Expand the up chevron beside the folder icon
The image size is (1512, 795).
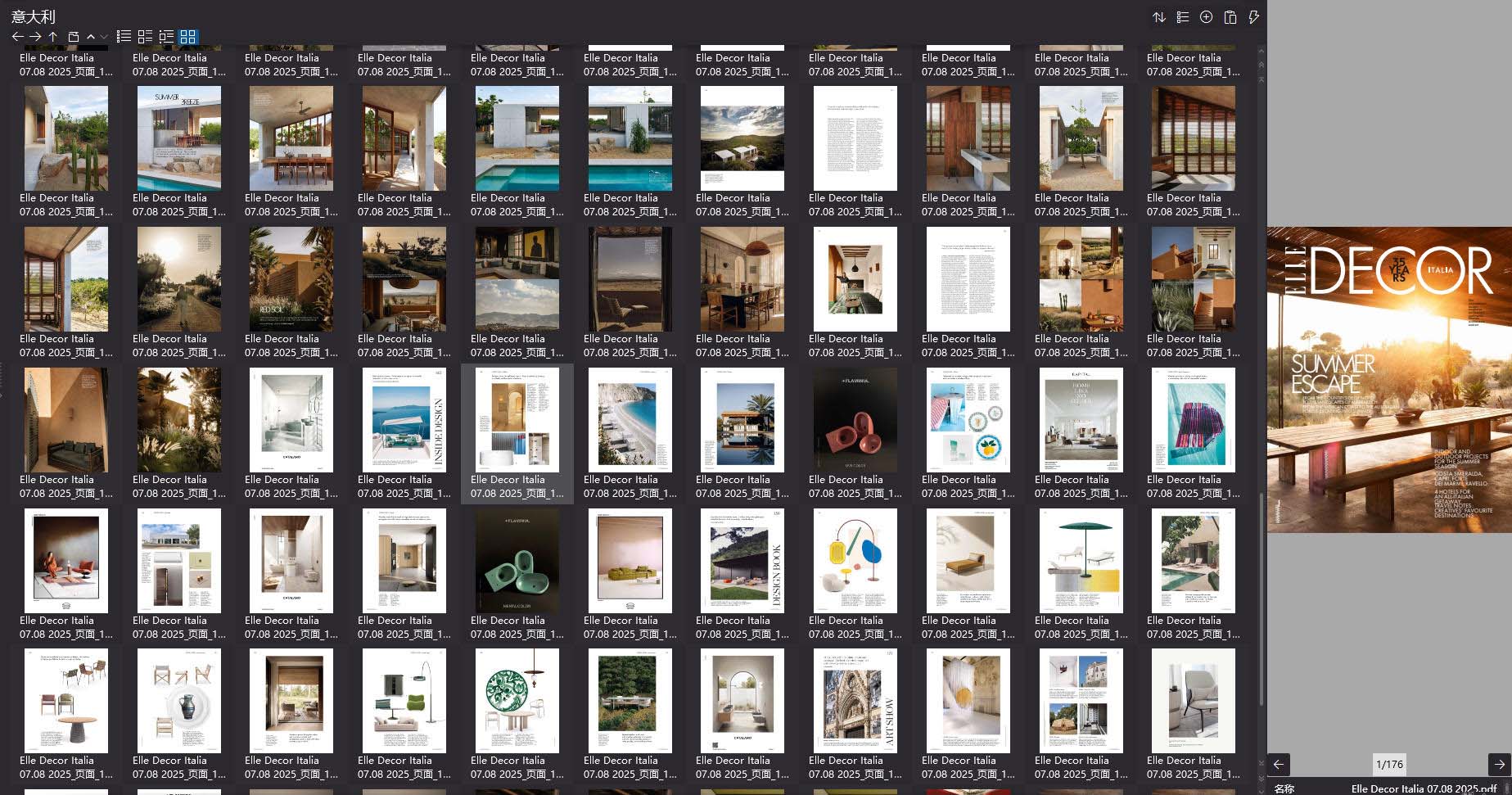91,37
